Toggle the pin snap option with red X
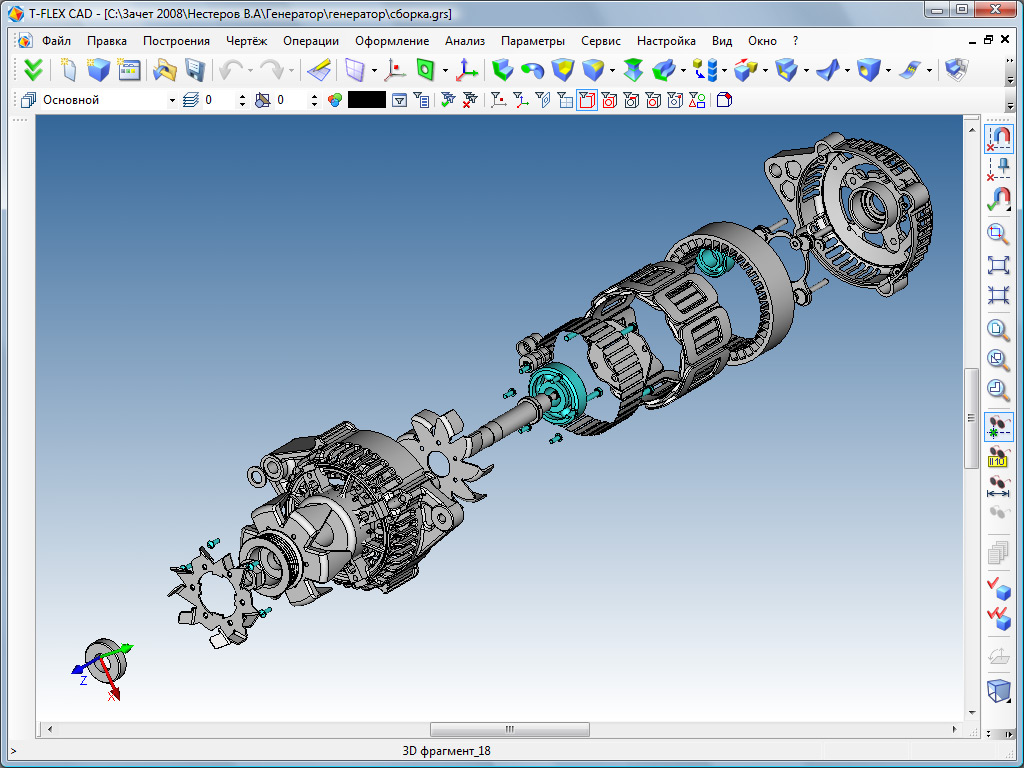Viewport: 1024px width, 768px height. (998, 169)
